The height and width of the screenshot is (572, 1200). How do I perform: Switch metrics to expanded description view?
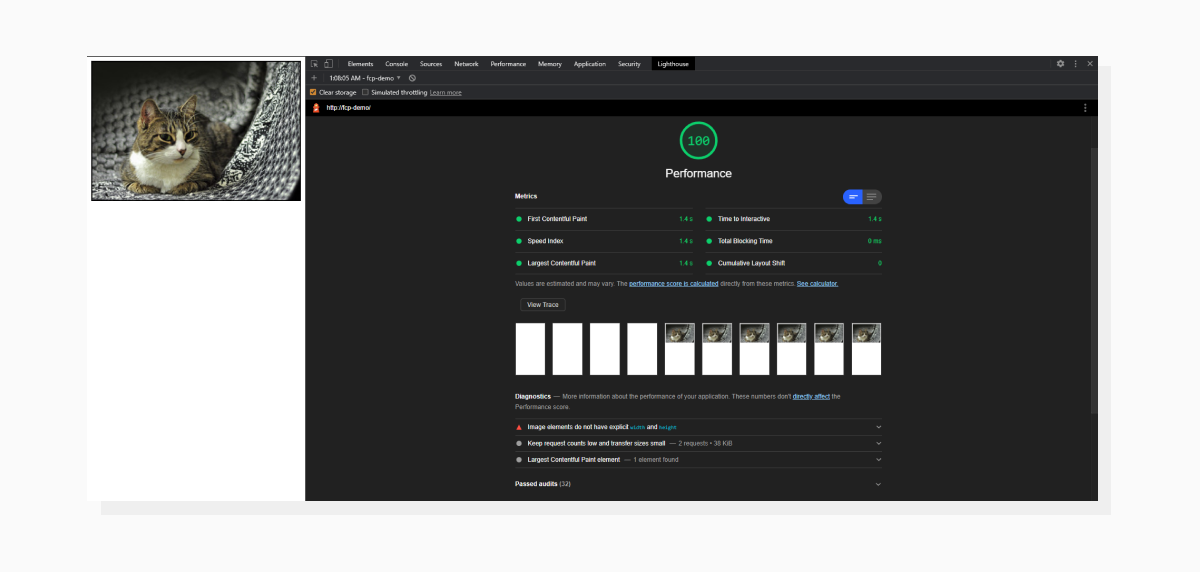pyautogui.click(x=872, y=197)
